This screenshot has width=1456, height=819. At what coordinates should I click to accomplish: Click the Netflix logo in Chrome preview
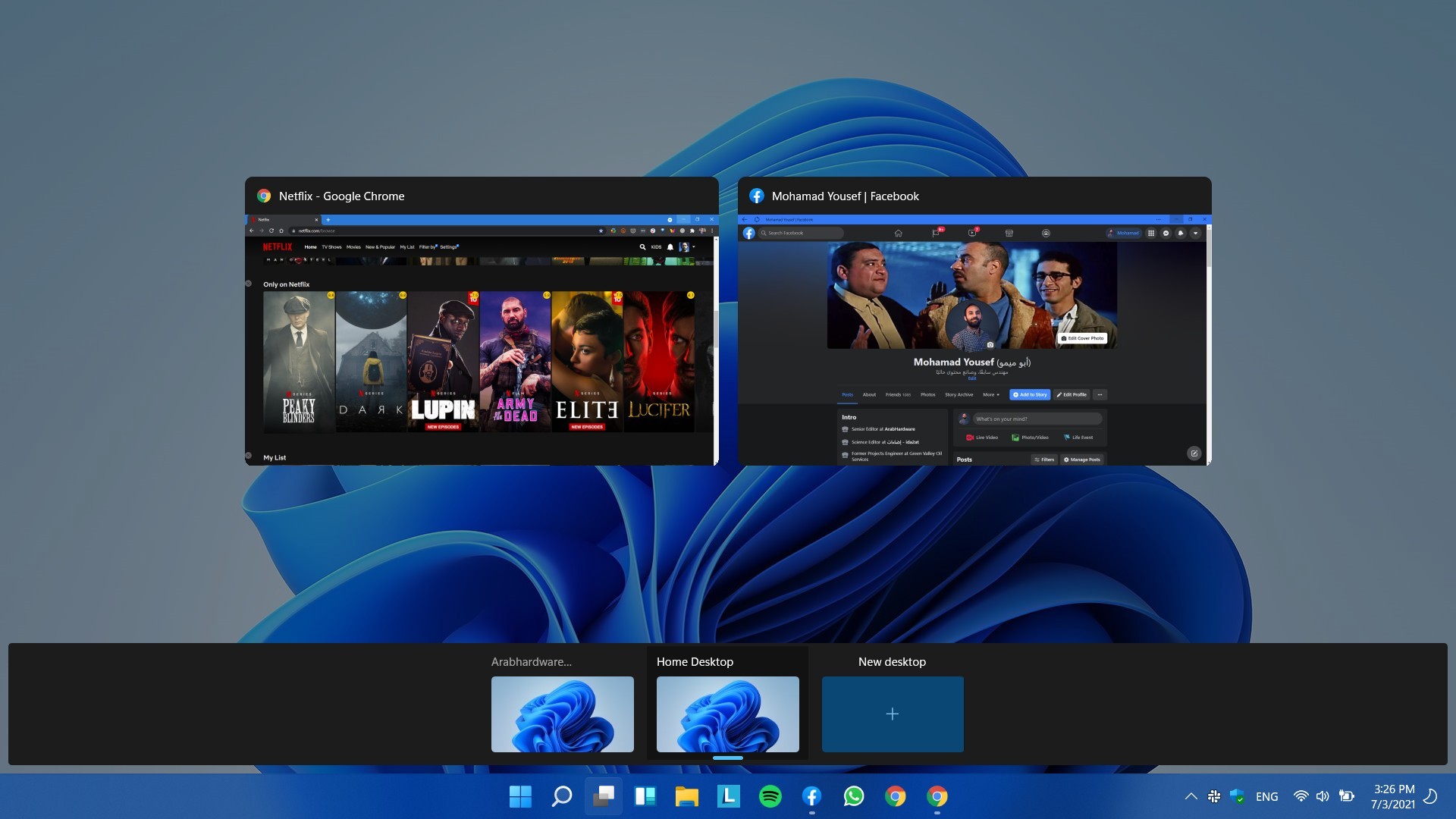pyautogui.click(x=277, y=246)
